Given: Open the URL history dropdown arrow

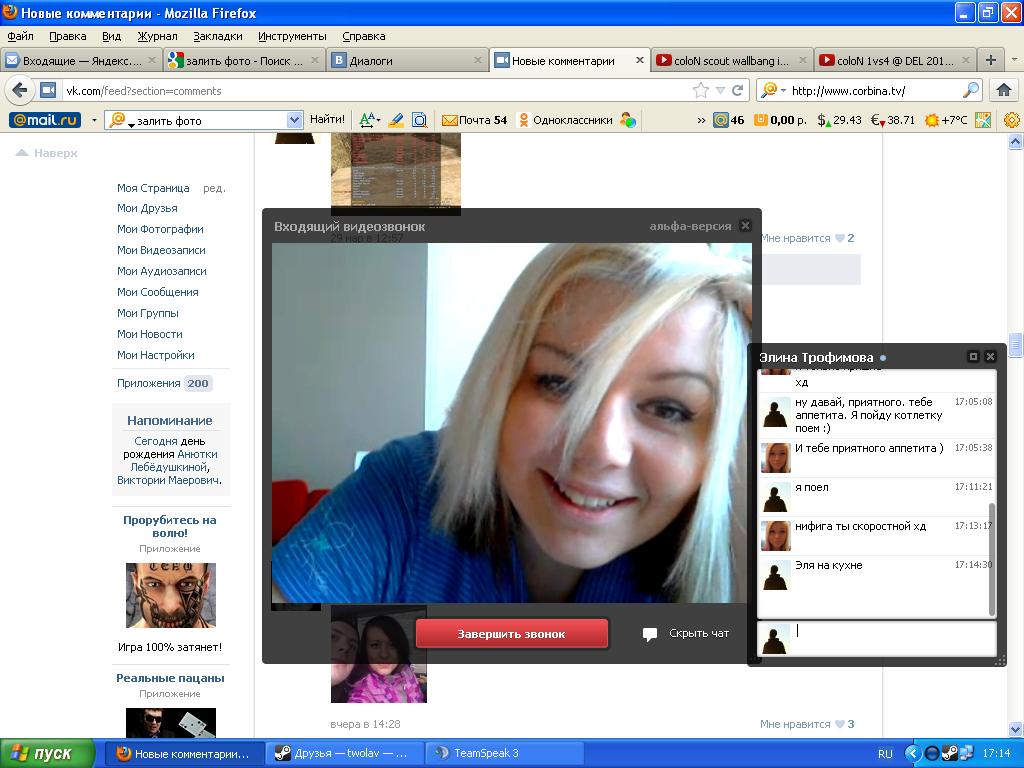Looking at the screenshot, I should (x=720, y=91).
